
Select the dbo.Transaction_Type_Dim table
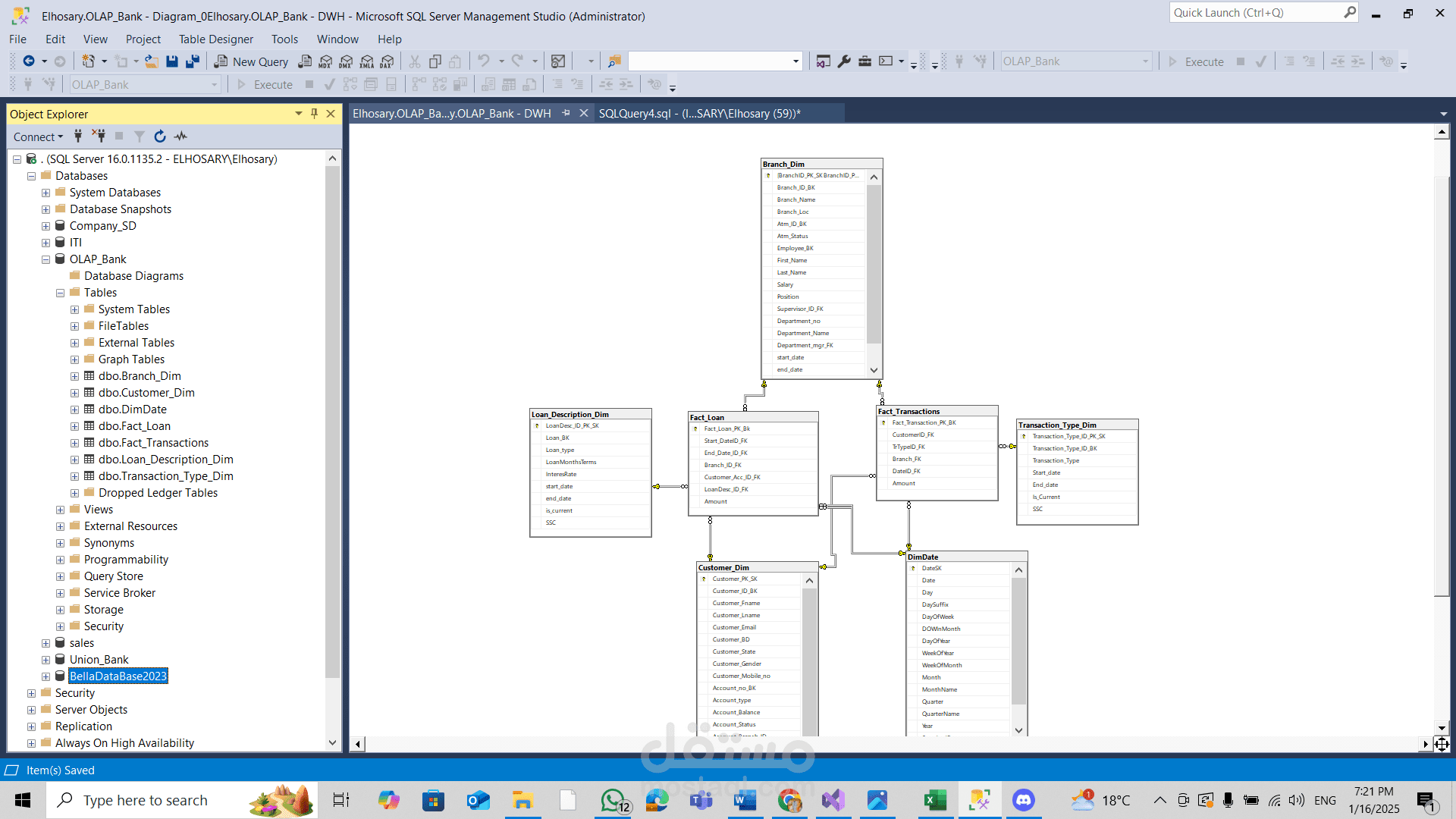point(166,476)
